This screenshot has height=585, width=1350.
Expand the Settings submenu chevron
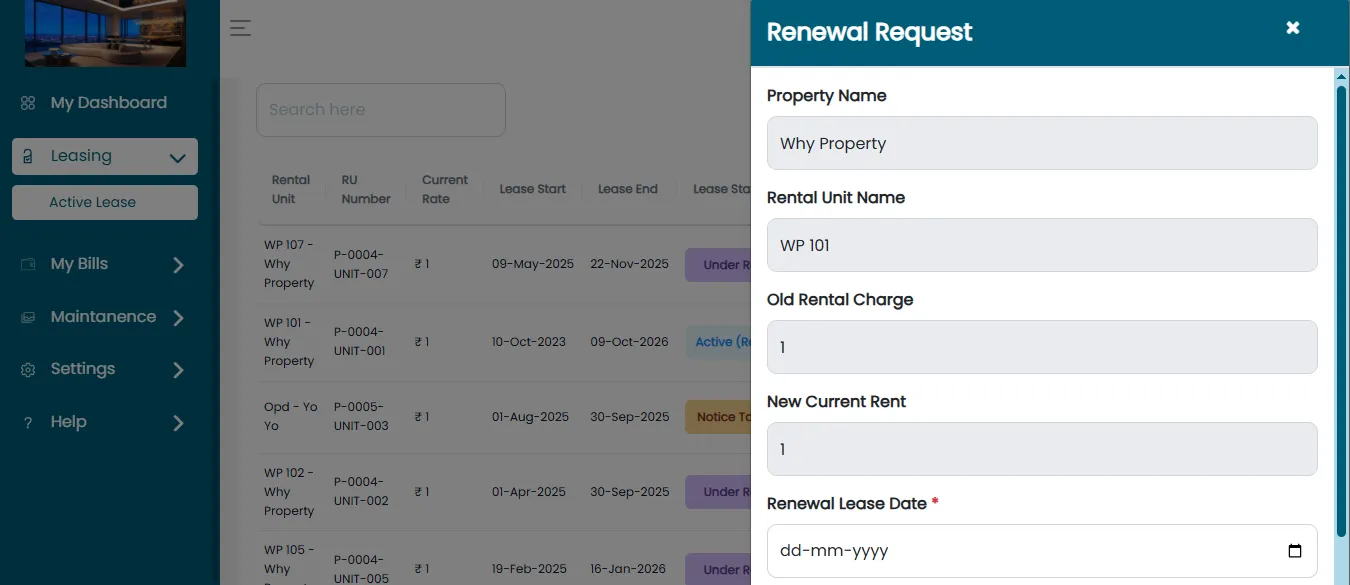coord(178,370)
